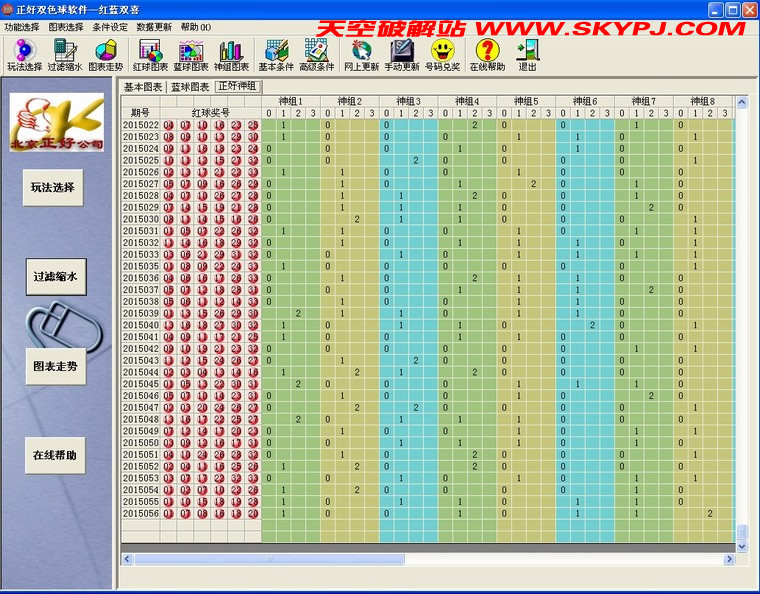This screenshot has width=760, height=594.
Task: Open the 蓝球图表 toolbar icon
Action: [190, 55]
